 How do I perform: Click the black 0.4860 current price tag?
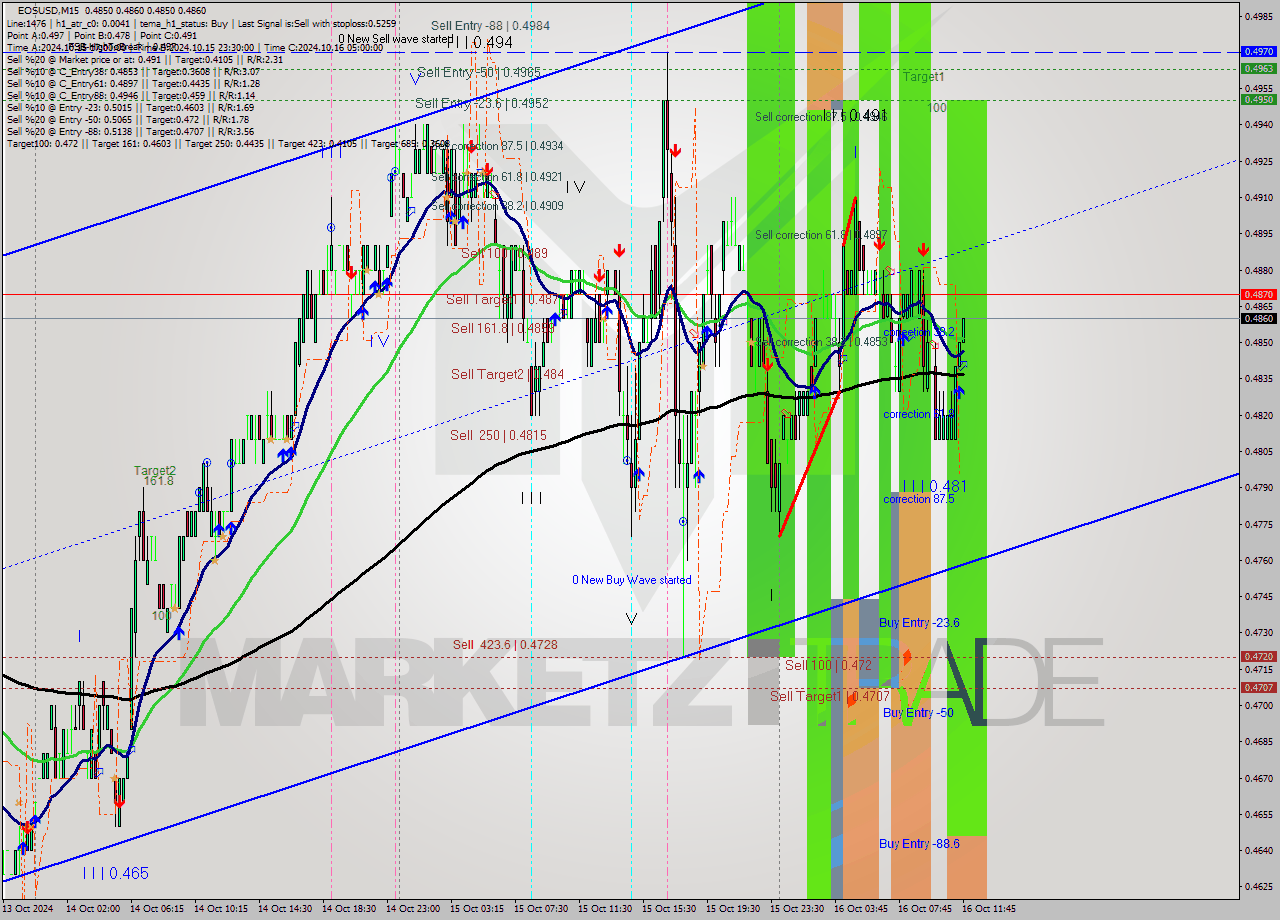[x=1258, y=318]
